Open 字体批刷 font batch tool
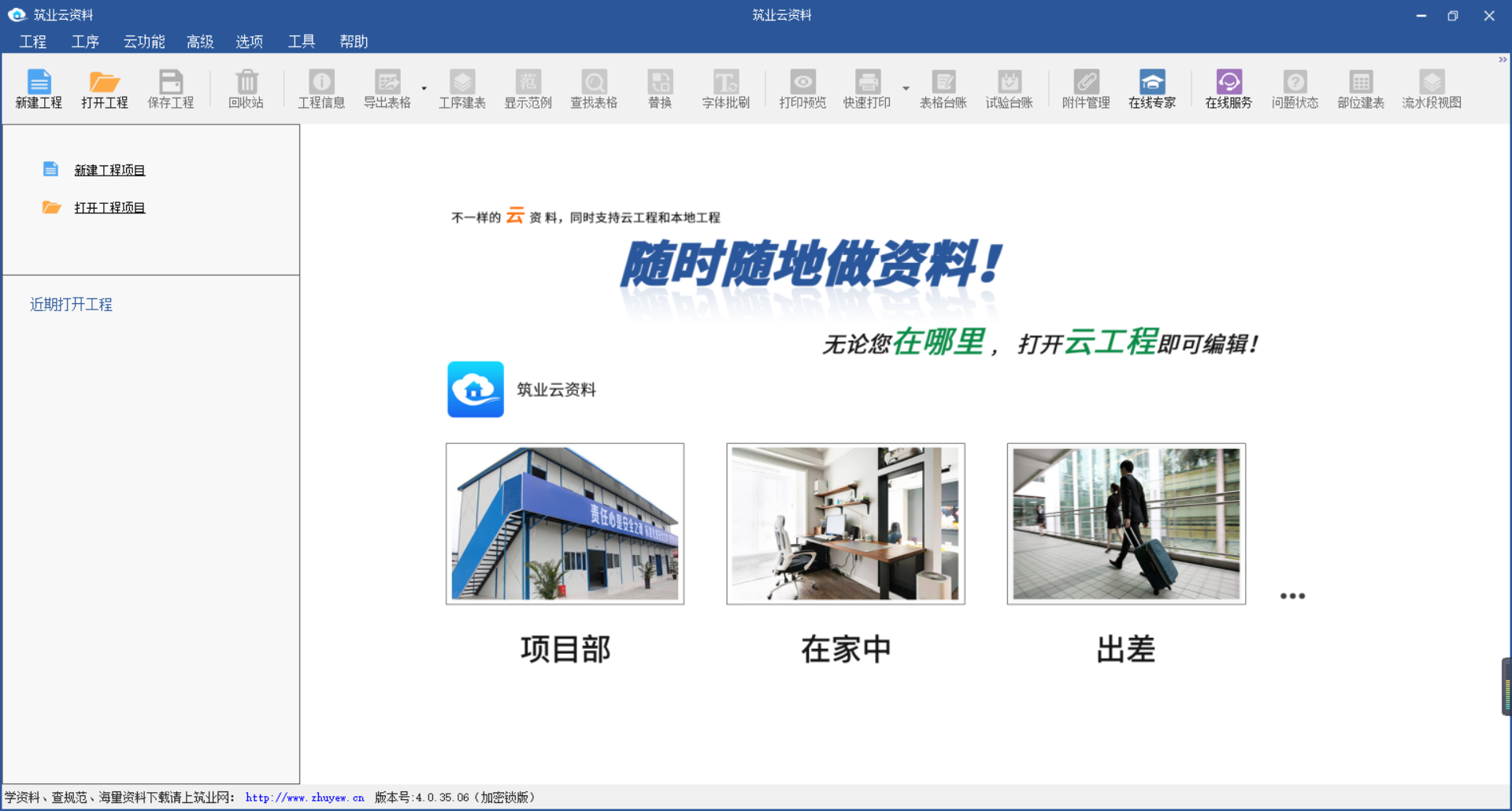The width and height of the screenshot is (1512, 811). coord(726,88)
